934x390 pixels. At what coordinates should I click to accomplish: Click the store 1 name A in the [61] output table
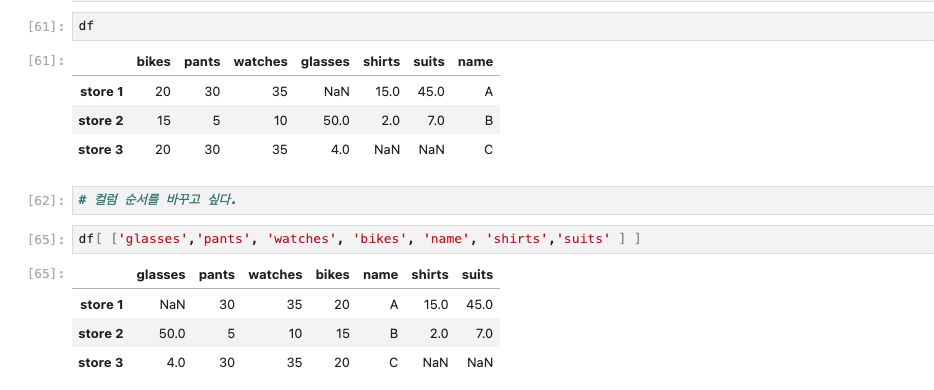(x=489, y=92)
